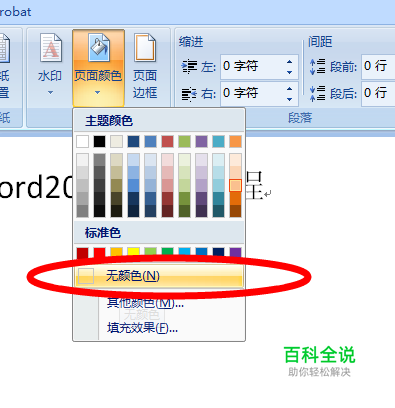Pick the standard green swatch
Image resolution: width=395 pixels, height=408 pixels.
[x=167, y=252]
